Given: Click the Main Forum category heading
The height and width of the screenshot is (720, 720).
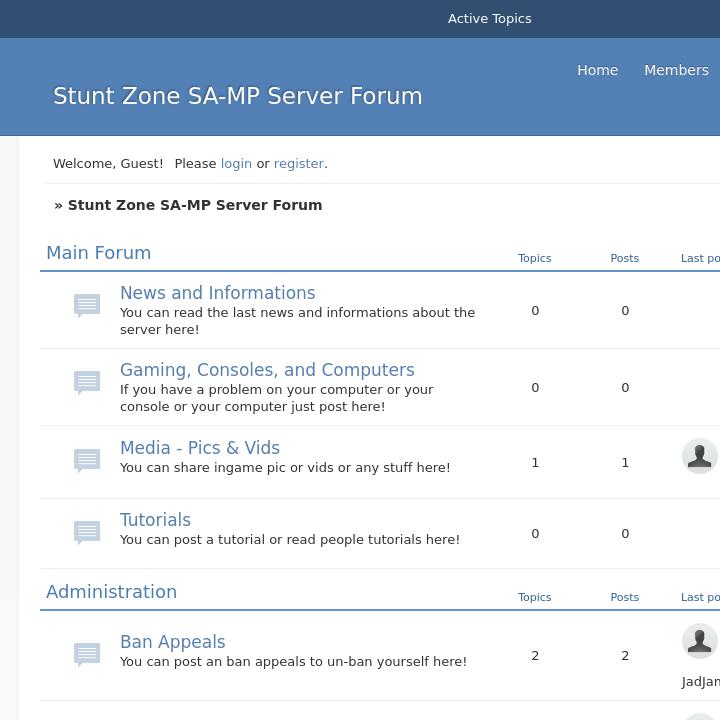Looking at the screenshot, I should (x=98, y=253).
